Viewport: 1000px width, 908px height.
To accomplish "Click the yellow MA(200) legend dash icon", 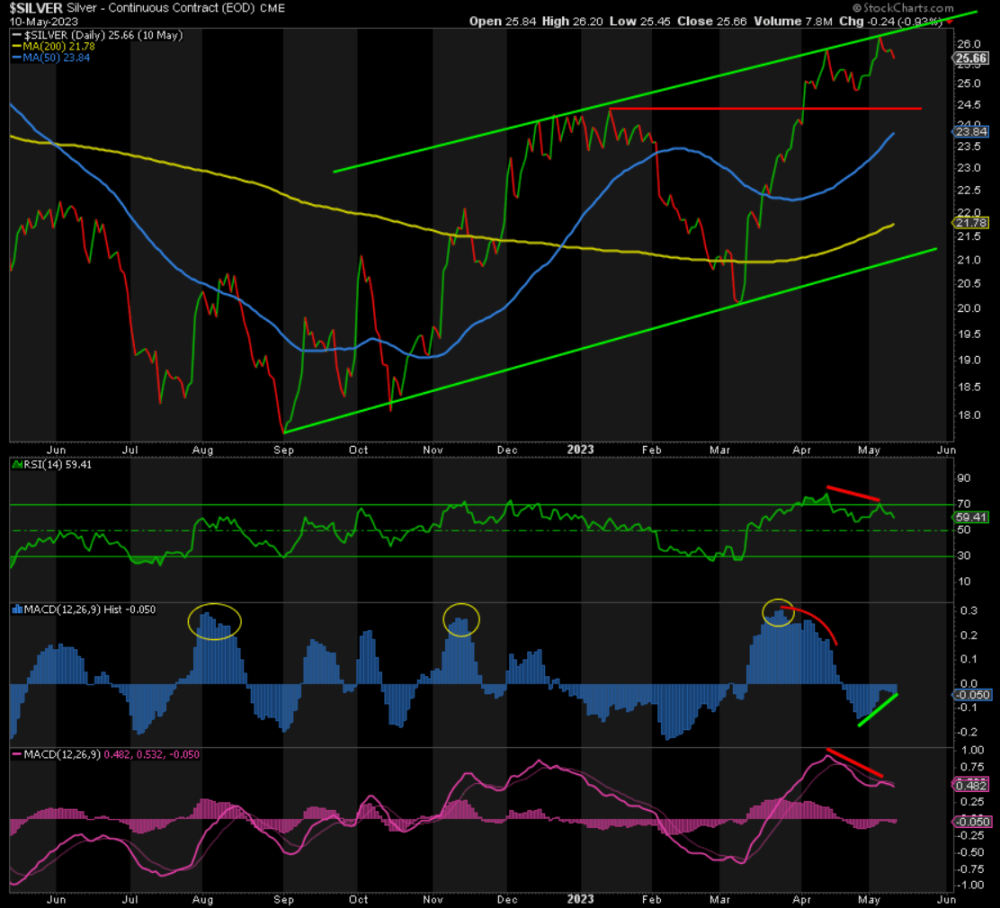I will pyautogui.click(x=16, y=46).
